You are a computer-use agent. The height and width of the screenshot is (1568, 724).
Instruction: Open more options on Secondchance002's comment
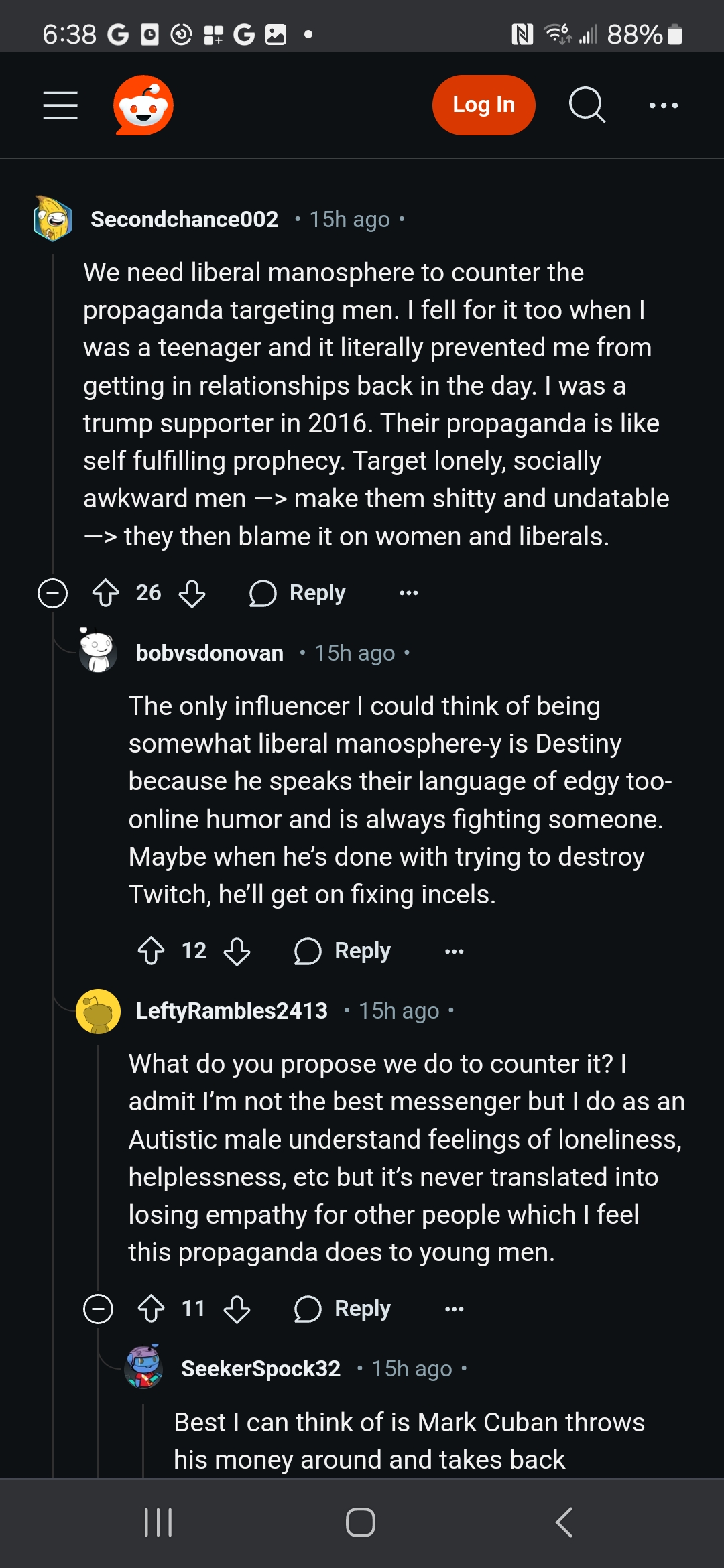point(409,593)
